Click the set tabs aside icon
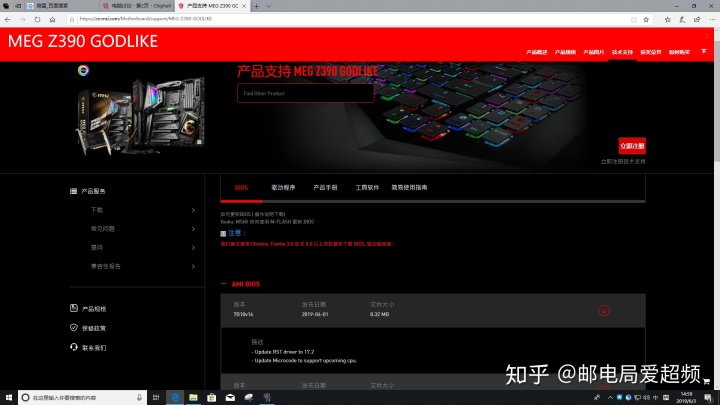Viewport: 720px width, 405px height. pyautogui.click(x=18, y=6)
